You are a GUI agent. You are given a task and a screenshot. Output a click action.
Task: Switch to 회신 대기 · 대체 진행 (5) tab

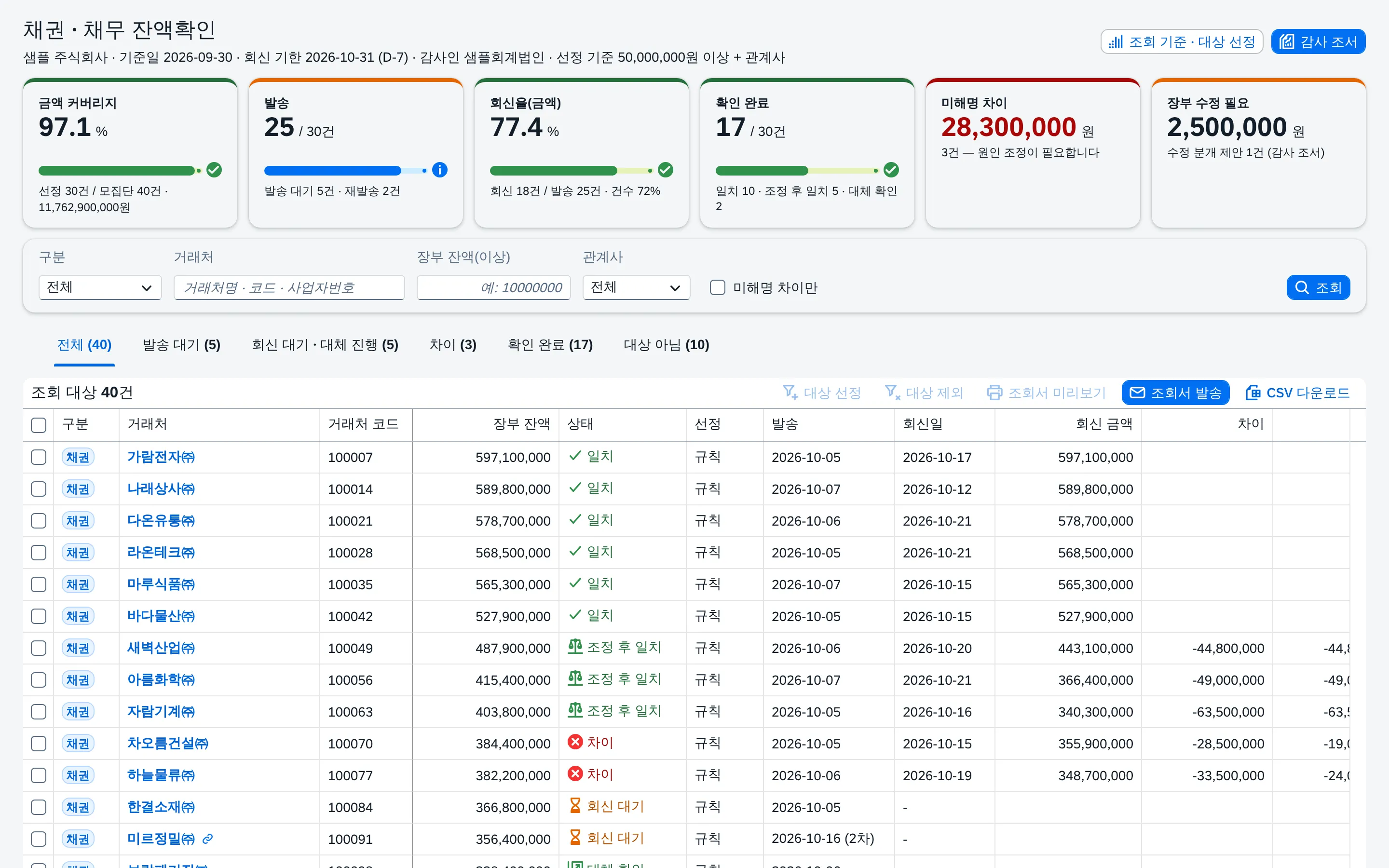pos(325,345)
